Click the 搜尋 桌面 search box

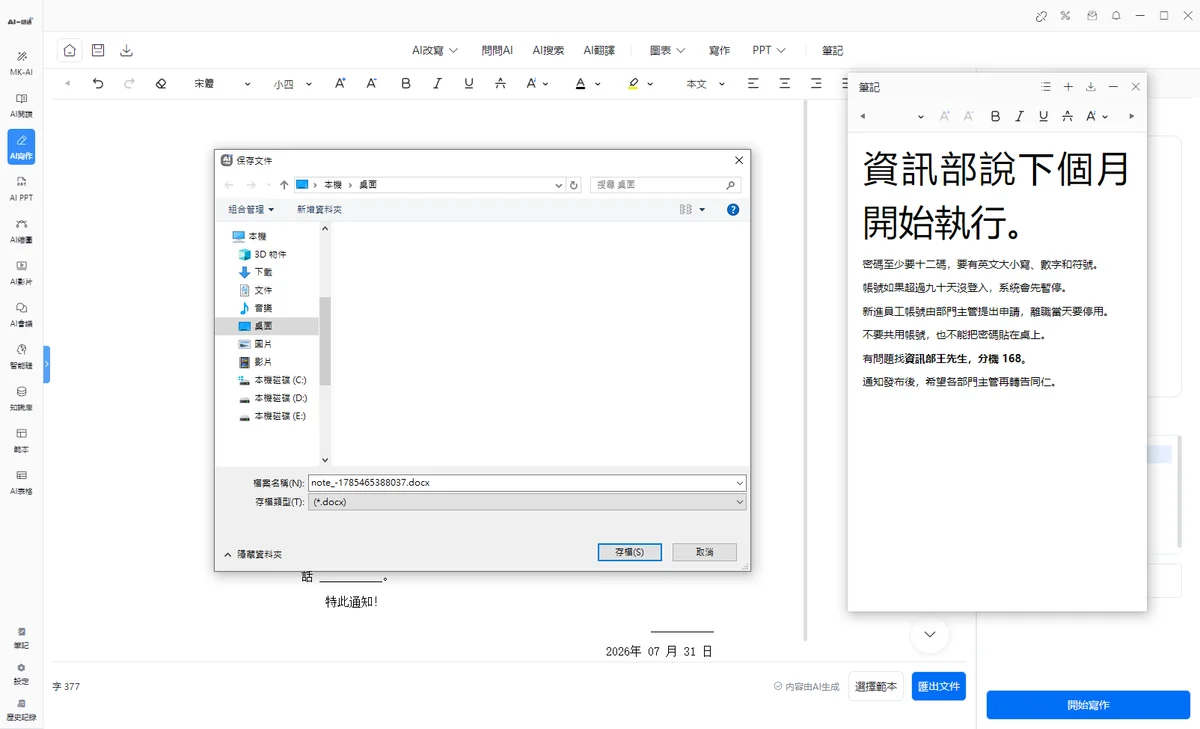(x=666, y=185)
